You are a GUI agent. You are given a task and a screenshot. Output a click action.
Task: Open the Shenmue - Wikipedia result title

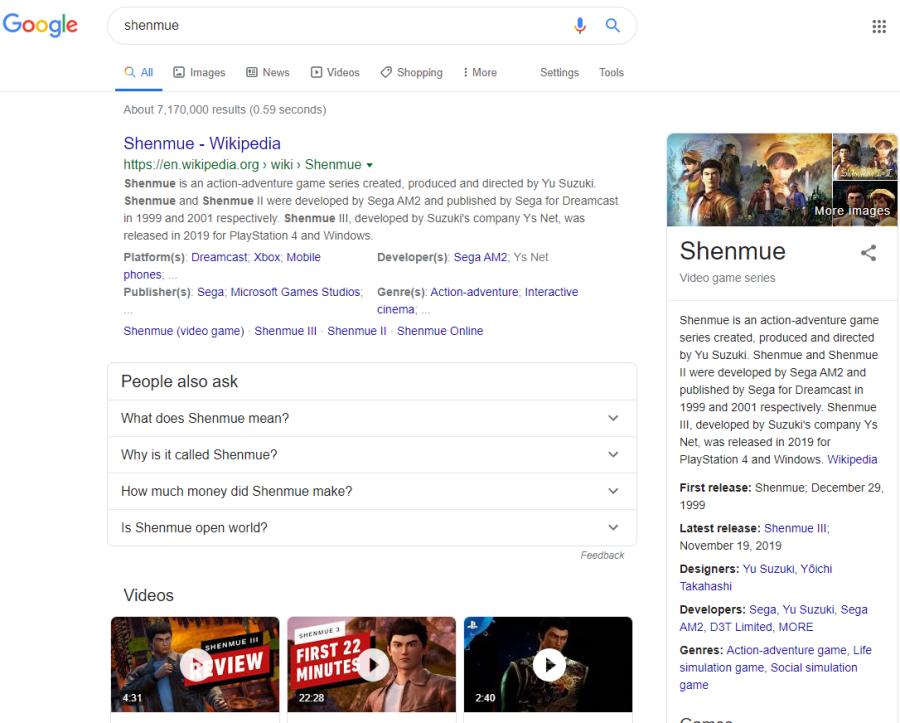(202, 143)
